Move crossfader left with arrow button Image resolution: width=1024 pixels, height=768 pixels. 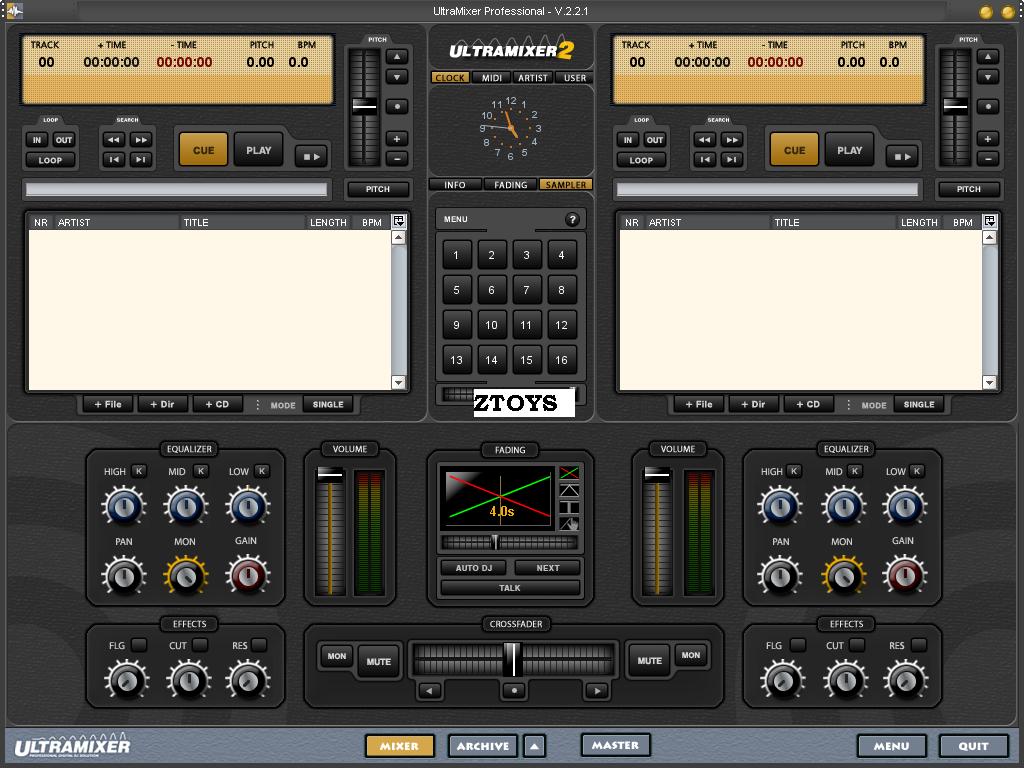pos(429,690)
